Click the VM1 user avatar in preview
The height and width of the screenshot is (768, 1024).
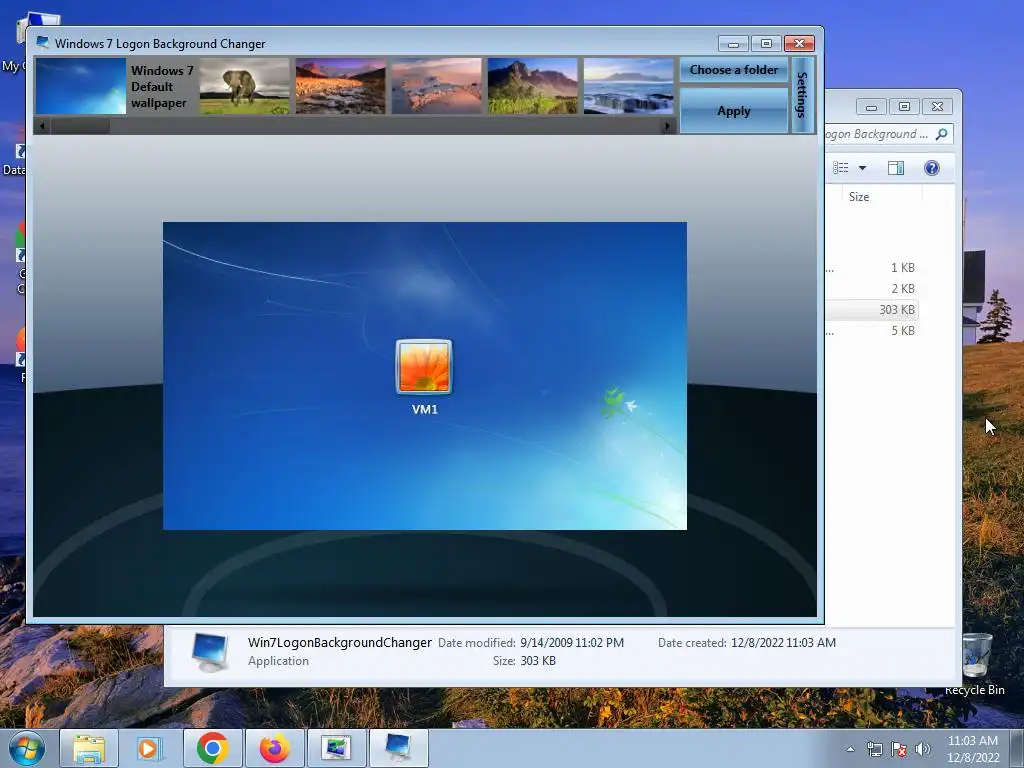424,367
